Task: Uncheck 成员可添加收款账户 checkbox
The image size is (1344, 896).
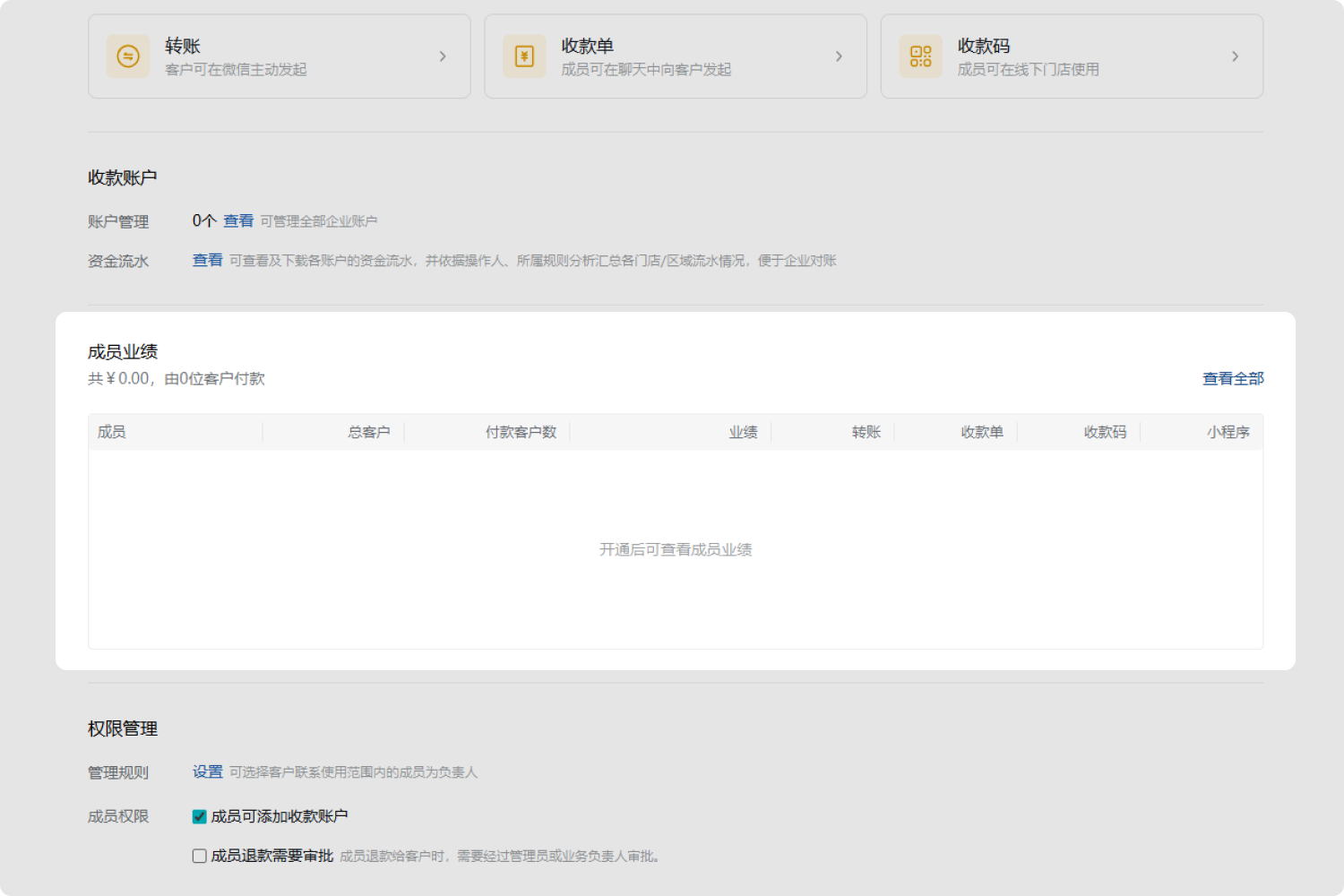Action: click(x=200, y=816)
